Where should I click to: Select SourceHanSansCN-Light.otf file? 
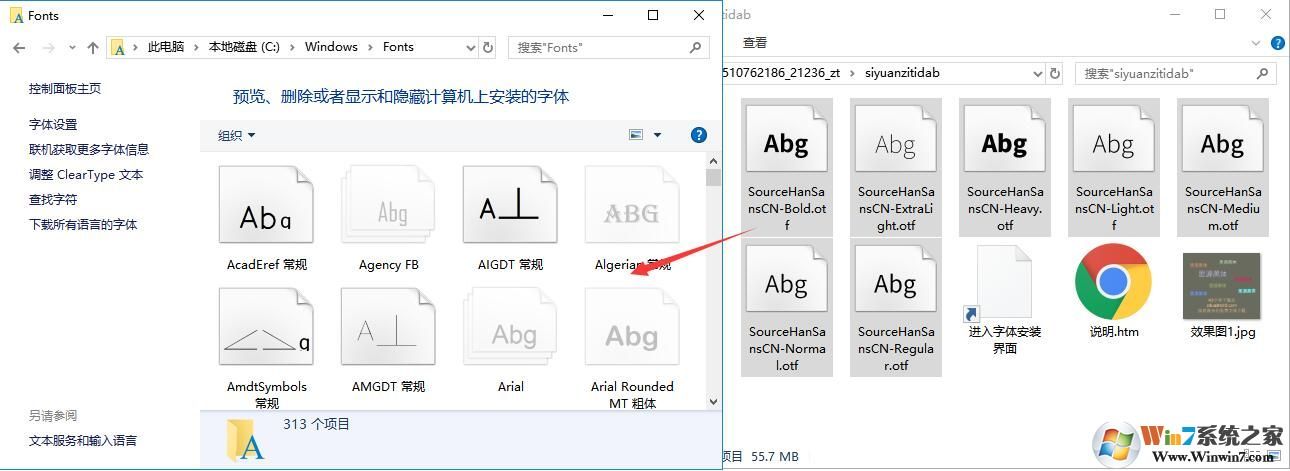coord(1113,167)
